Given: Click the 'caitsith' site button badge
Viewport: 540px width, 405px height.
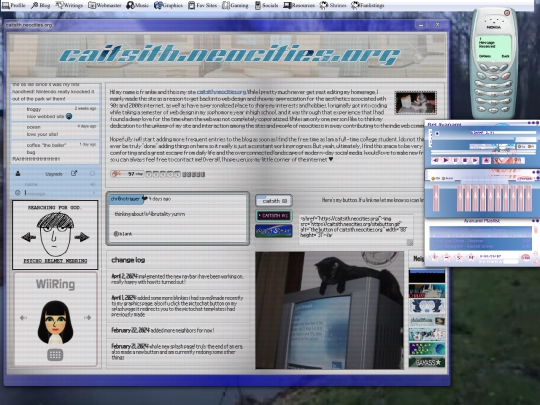Looking at the screenshot, I should pos(274,201).
